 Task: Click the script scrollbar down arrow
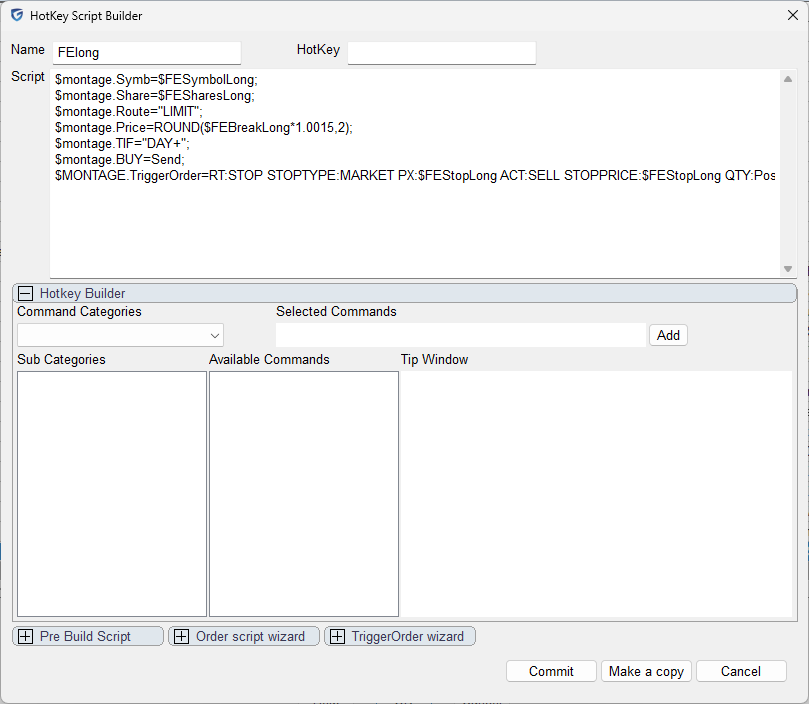tap(787, 268)
